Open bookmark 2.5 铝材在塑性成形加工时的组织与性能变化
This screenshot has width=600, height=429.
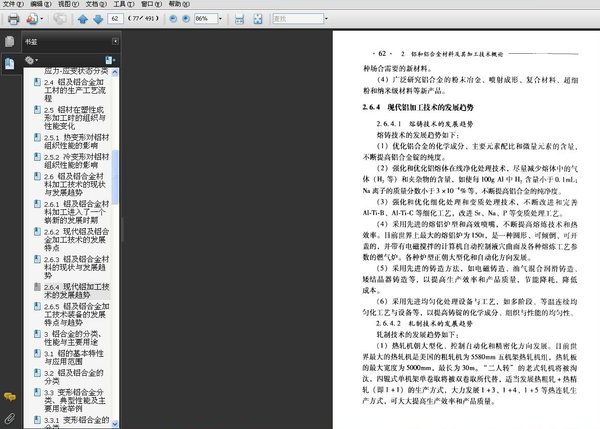75,118
